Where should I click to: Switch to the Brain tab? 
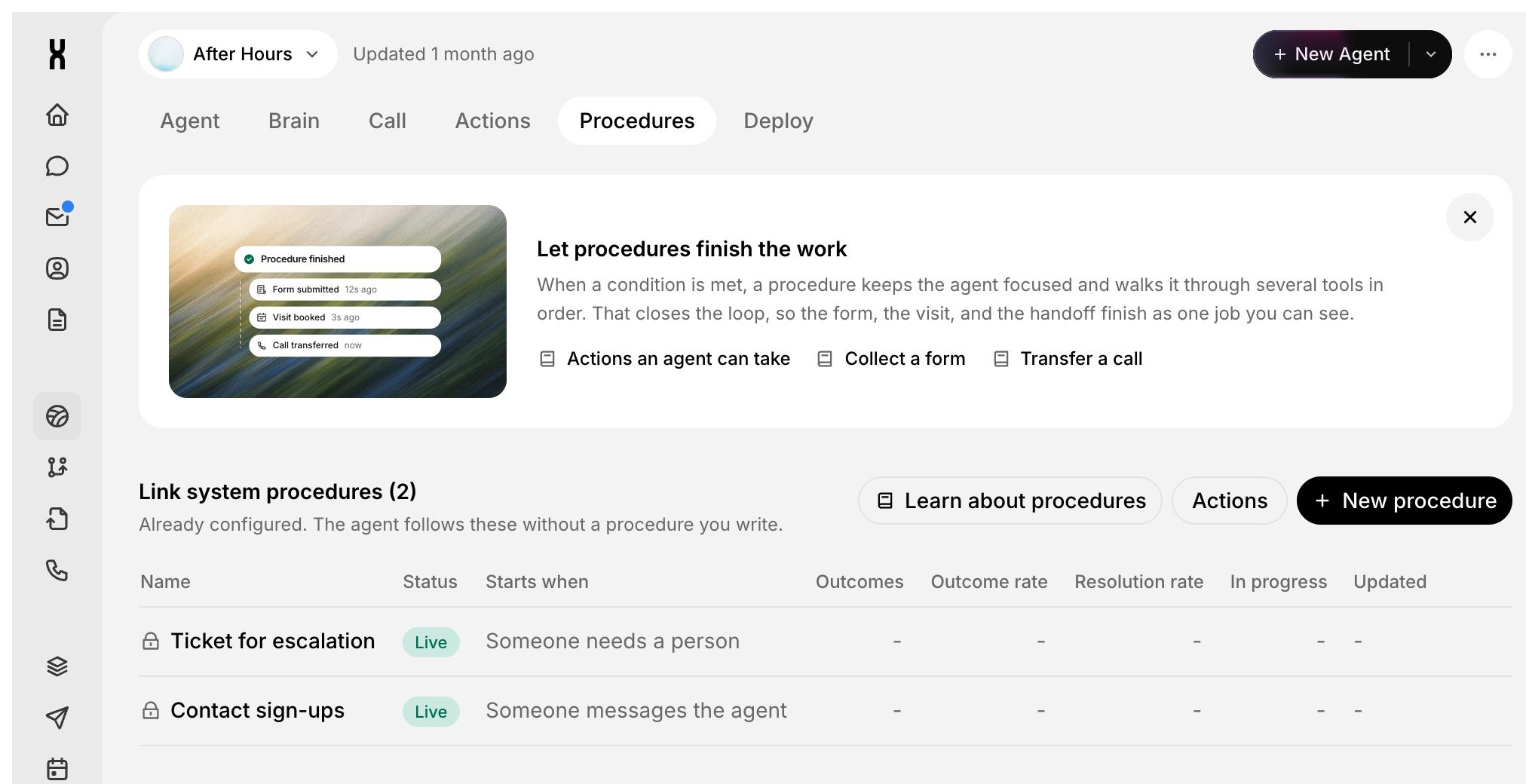click(294, 121)
